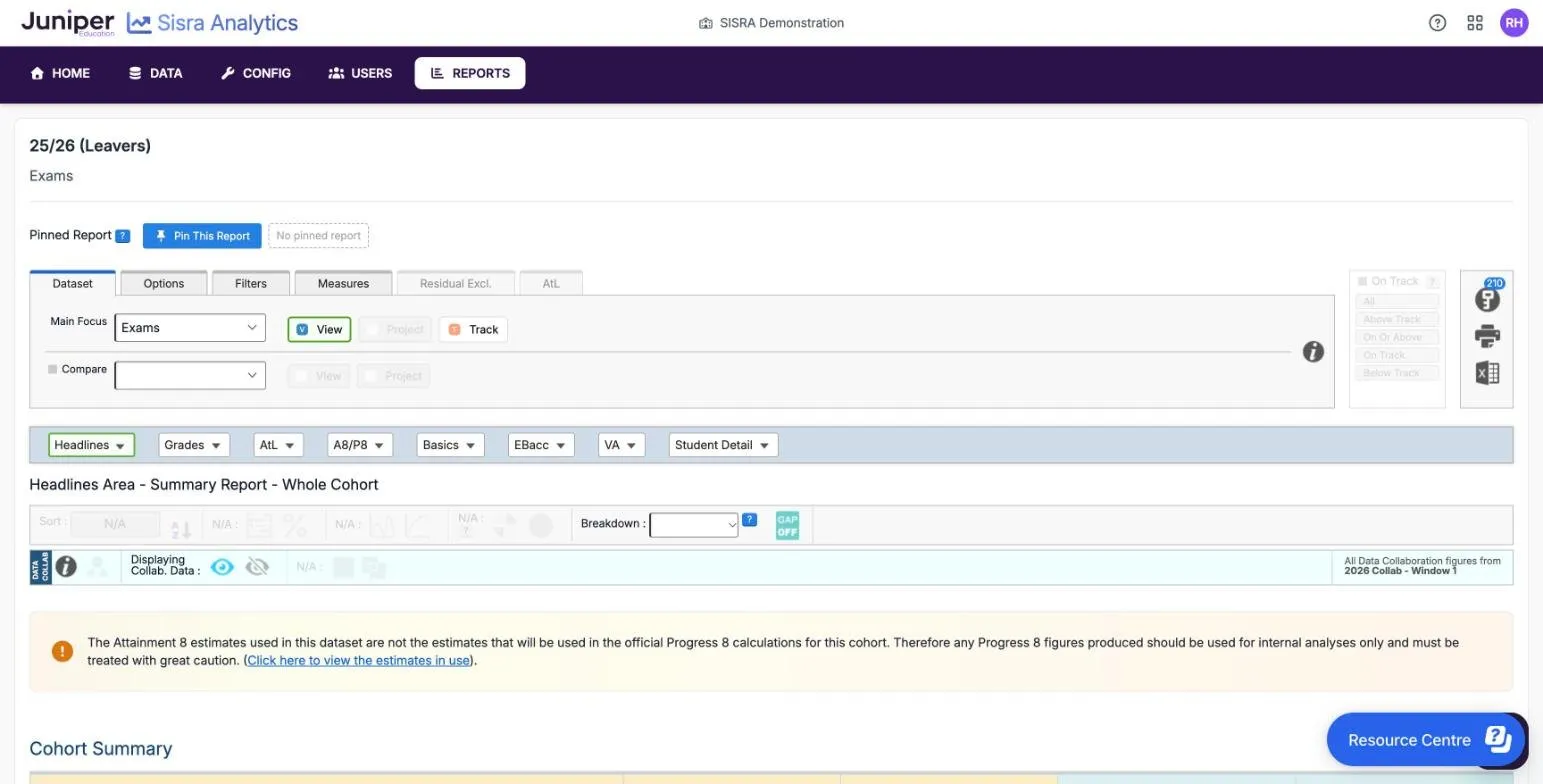Viewport: 1543px width, 784px height.
Task: Open the Compare dataset dropdown
Action: 190,375
